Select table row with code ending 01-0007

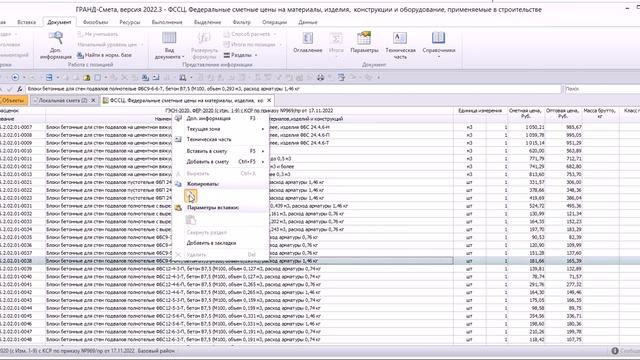click(x=320, y=127)
